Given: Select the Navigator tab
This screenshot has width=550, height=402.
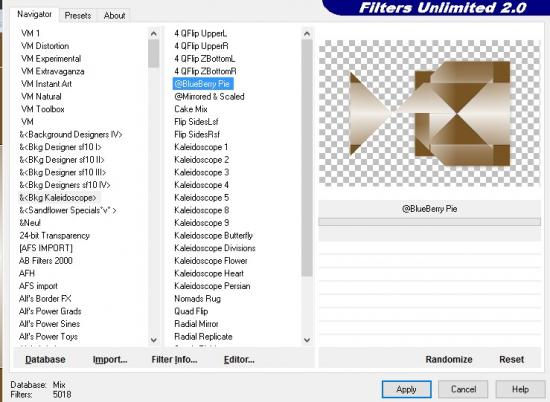Looking at the screenshot, I should click(34, 14).
